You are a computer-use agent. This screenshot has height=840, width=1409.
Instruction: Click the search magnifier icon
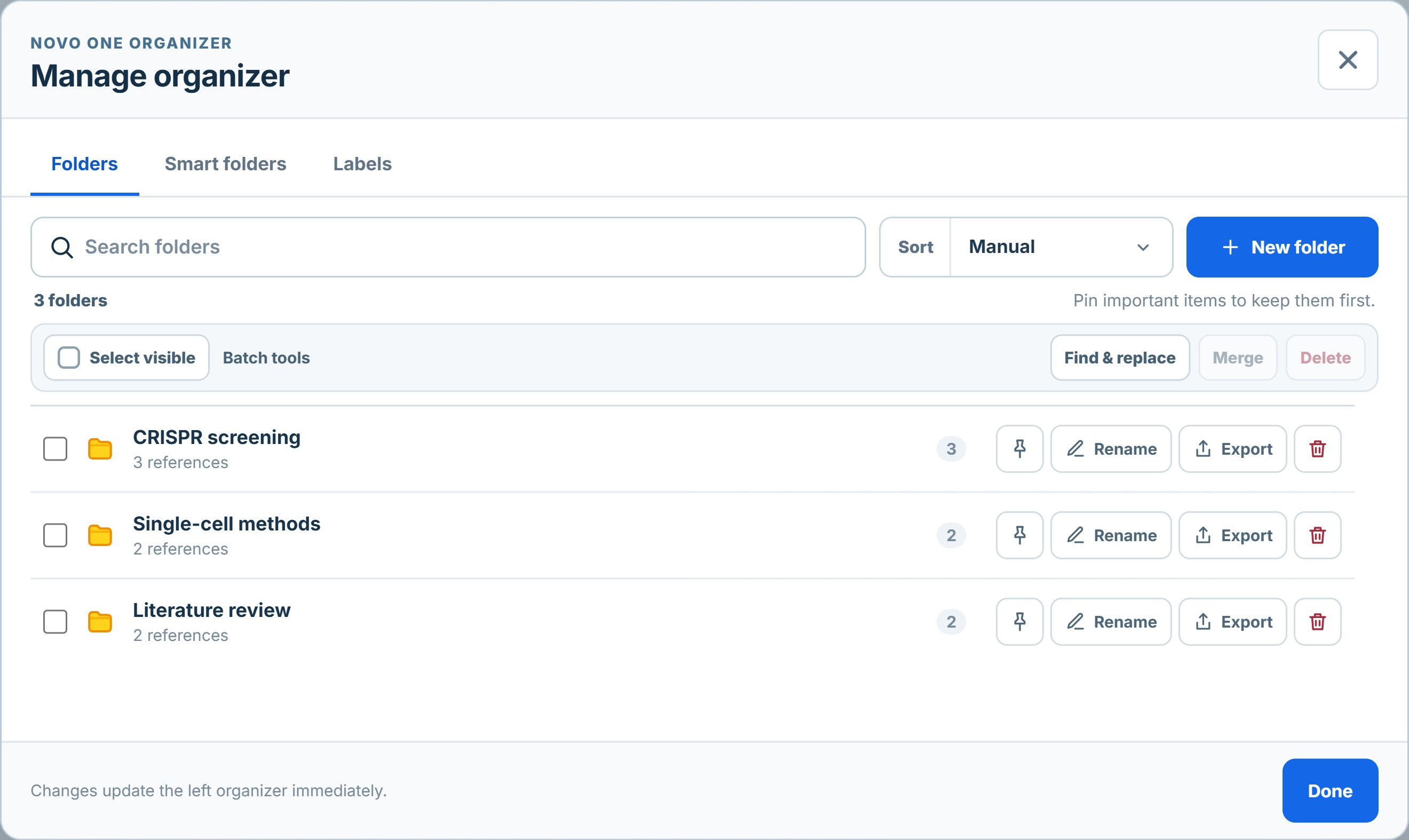coord(62,248)
